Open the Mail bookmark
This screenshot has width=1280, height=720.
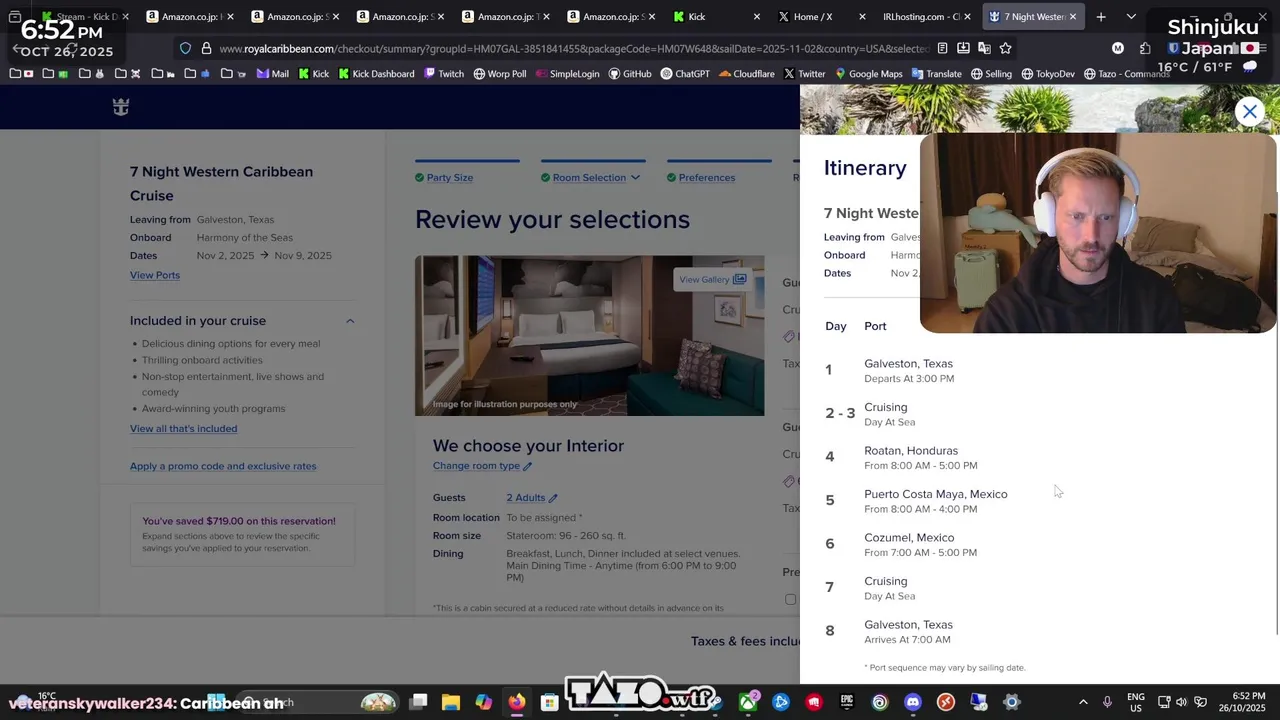[x=272, y=74]
